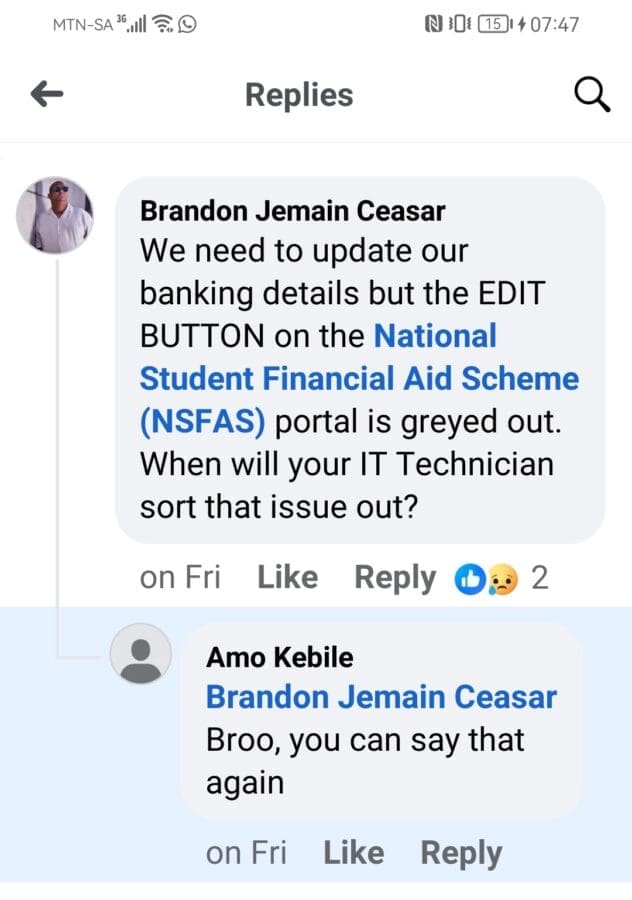Open Amo Kebile's profile name
632x900 pixels.
tap(280, 657)
